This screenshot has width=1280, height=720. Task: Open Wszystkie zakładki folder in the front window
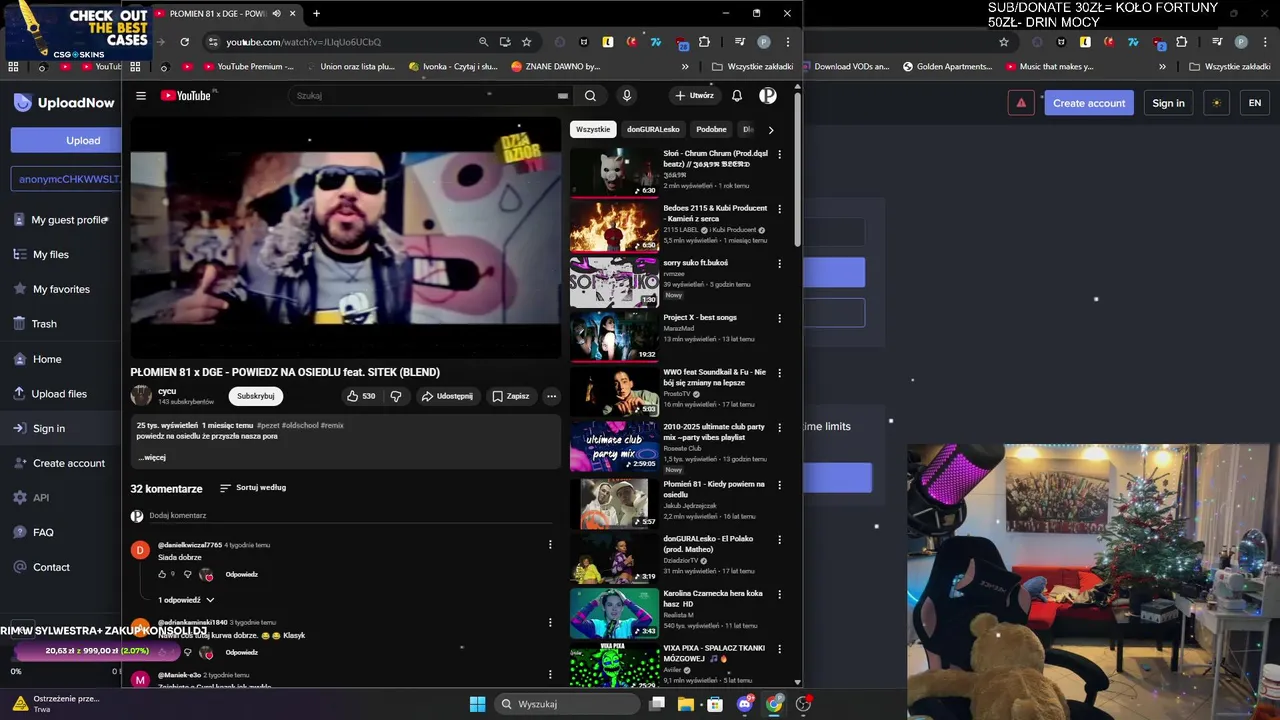[753, 67]
